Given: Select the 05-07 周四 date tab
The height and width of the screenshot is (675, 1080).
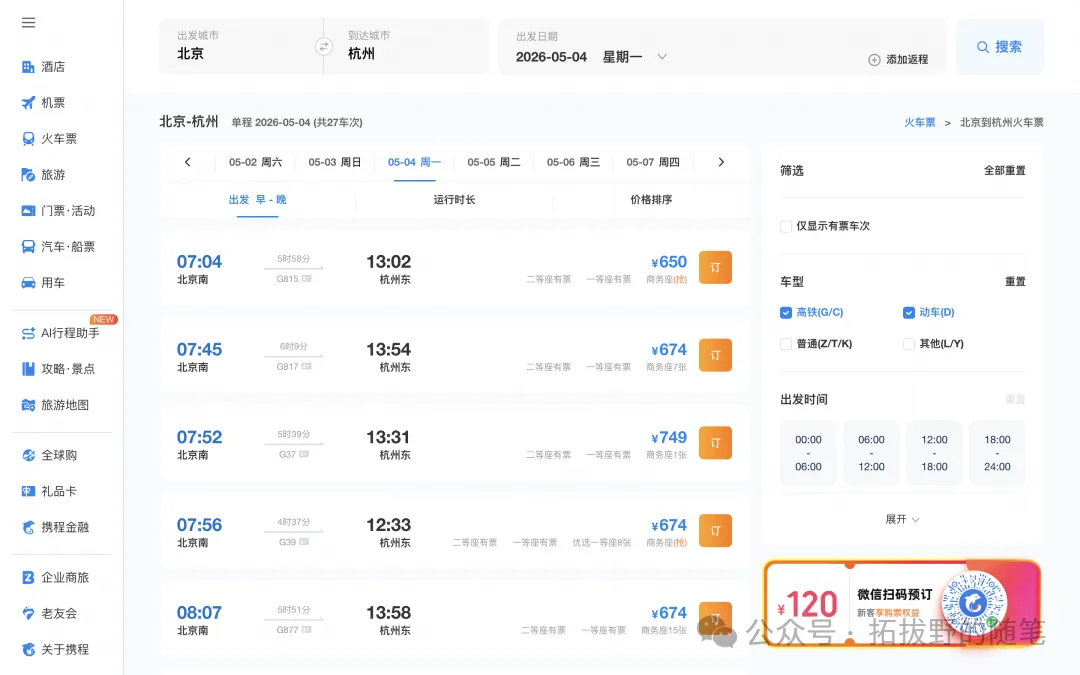Looking at the screenshot, I should (653, 162).
